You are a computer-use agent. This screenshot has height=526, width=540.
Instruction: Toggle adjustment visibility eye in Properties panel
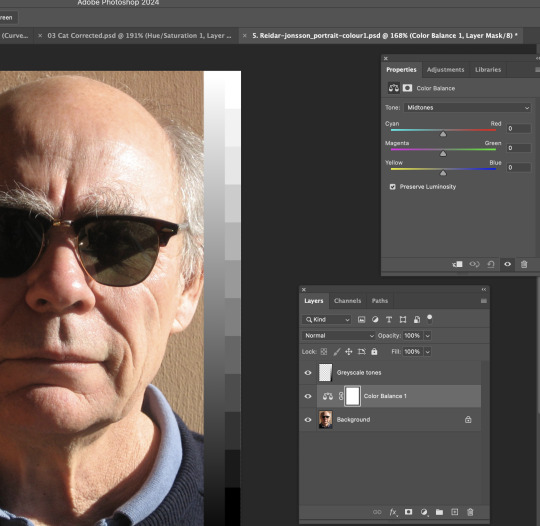[508, 264]
